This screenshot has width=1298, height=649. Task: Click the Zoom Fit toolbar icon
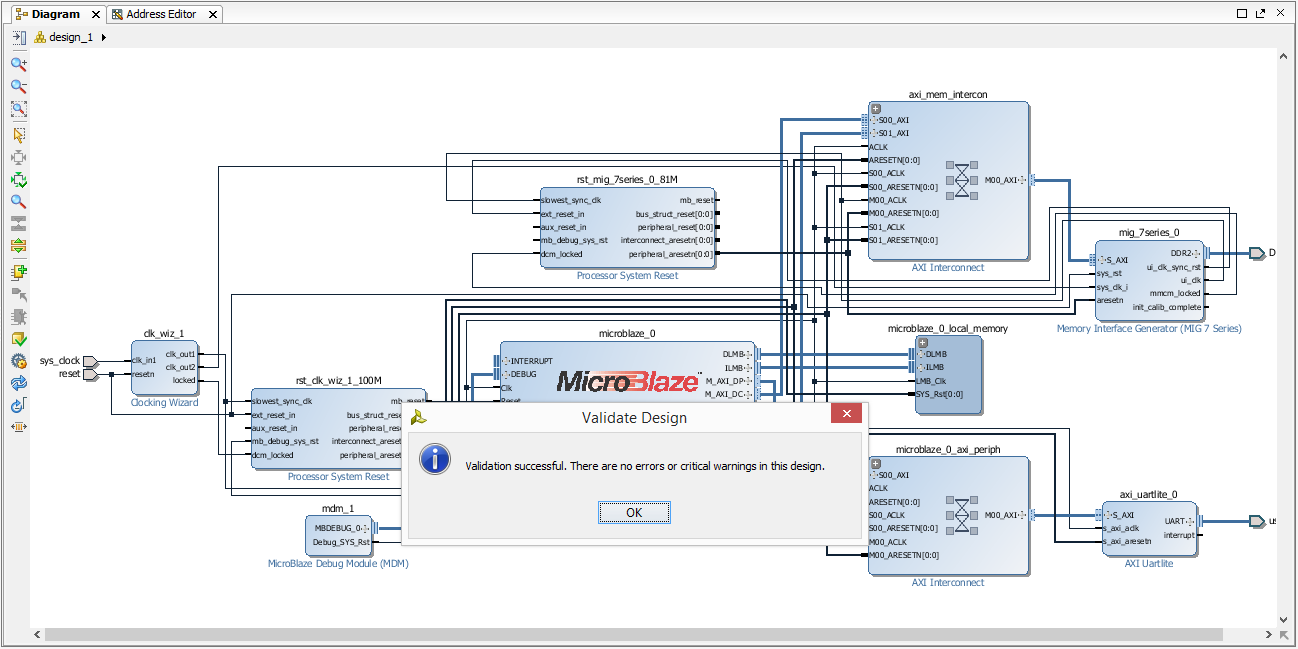coord(18,110)
